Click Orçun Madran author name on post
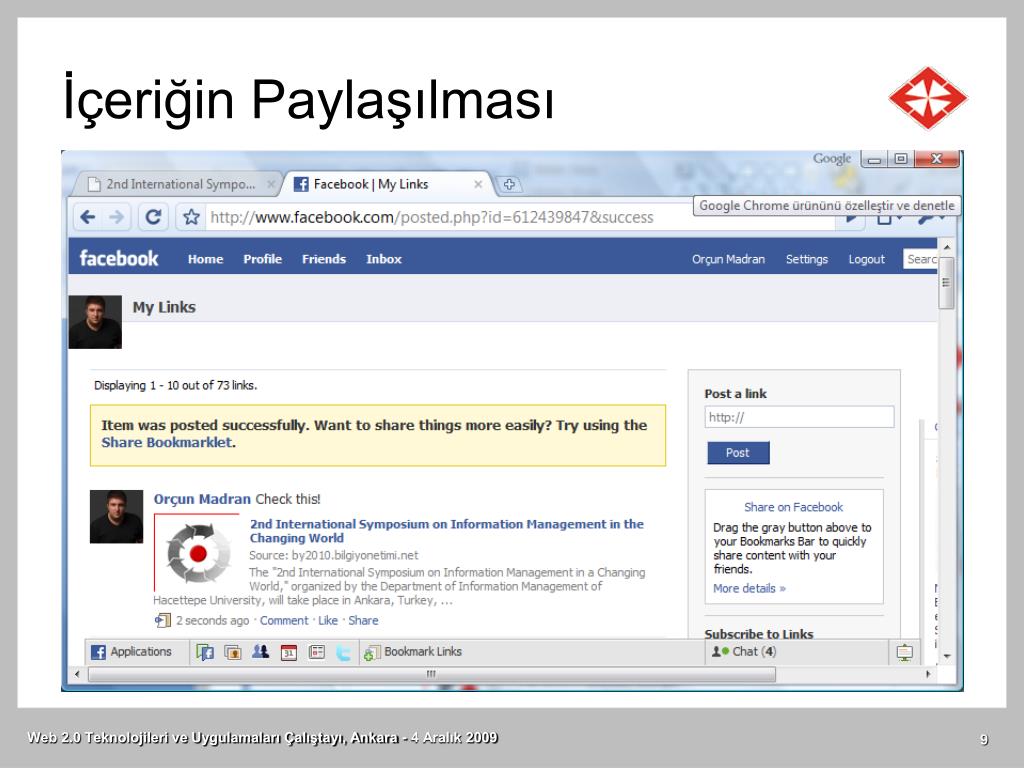The image size is (1024, 768). pos(202,499)
